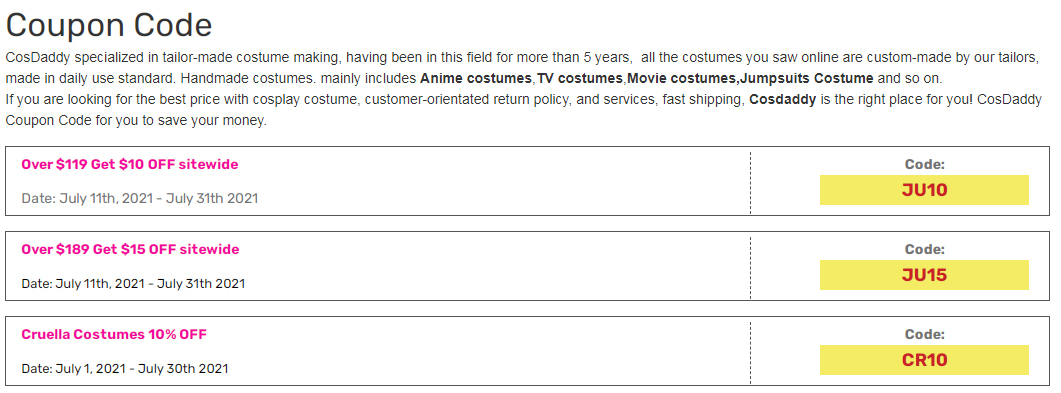This screenshot has width=1061, height=393.
Task: Click the Movie costumes bold text
Action: coord(682,78)
